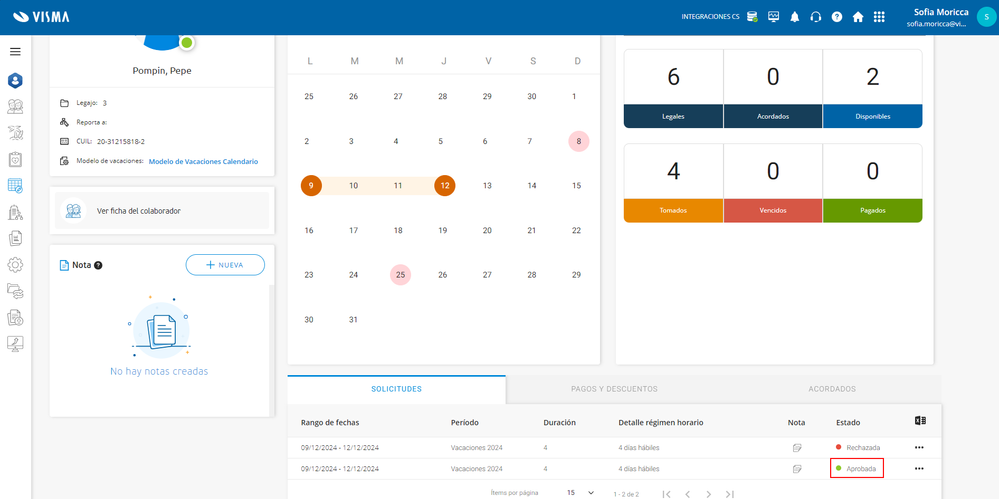Screen dimensions: 999x499
Task: Open the note icon of the Aprobada request
Action: tap(796, 468)
